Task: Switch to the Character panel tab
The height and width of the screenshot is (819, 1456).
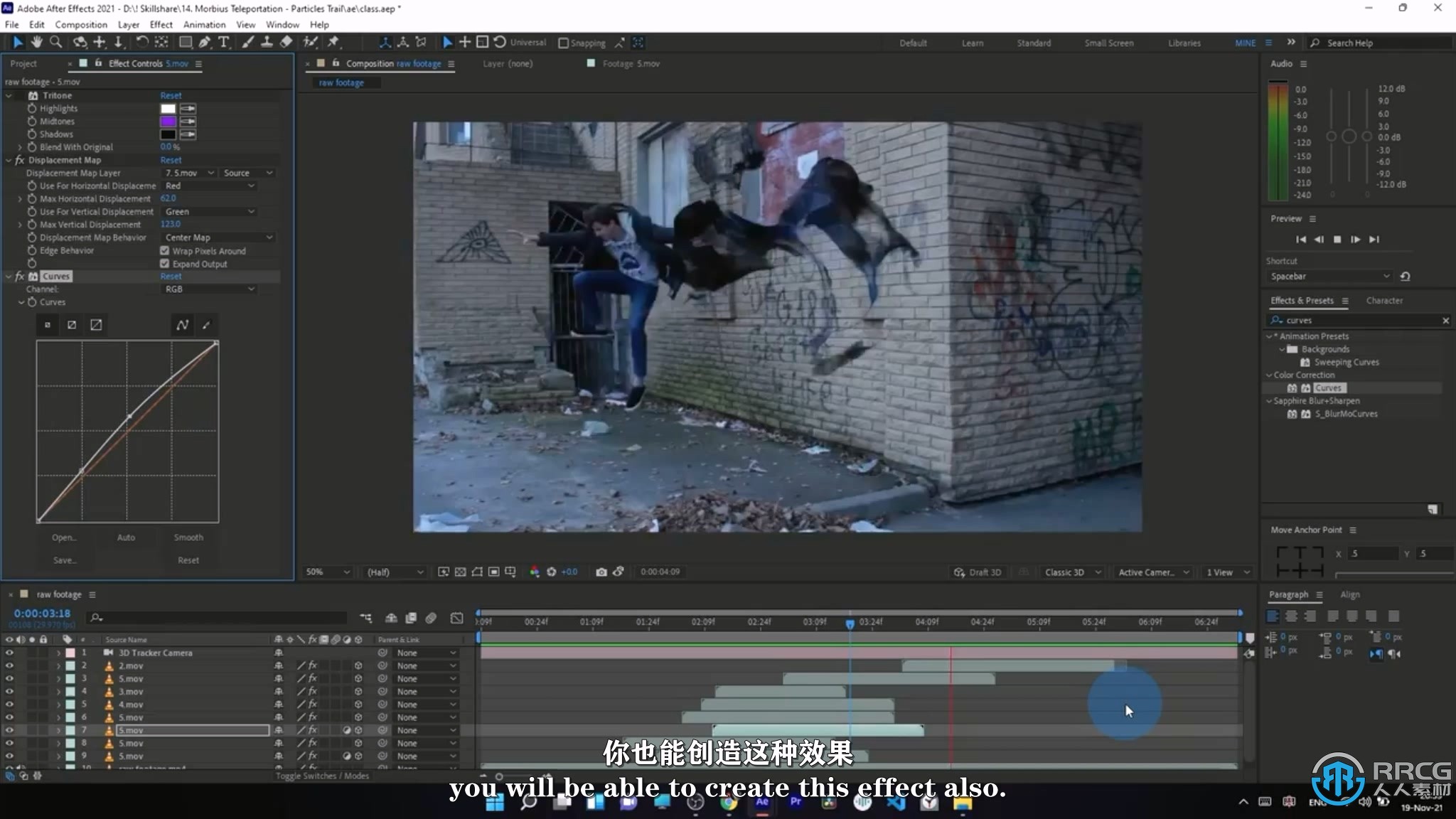Action: click(1384, 301)
